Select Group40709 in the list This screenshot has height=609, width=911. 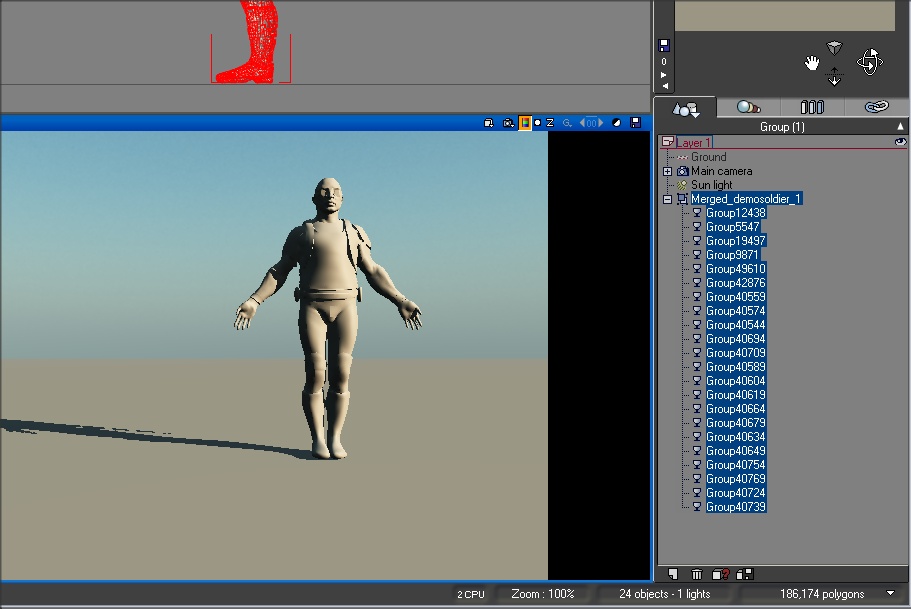(x=736, y=353)
